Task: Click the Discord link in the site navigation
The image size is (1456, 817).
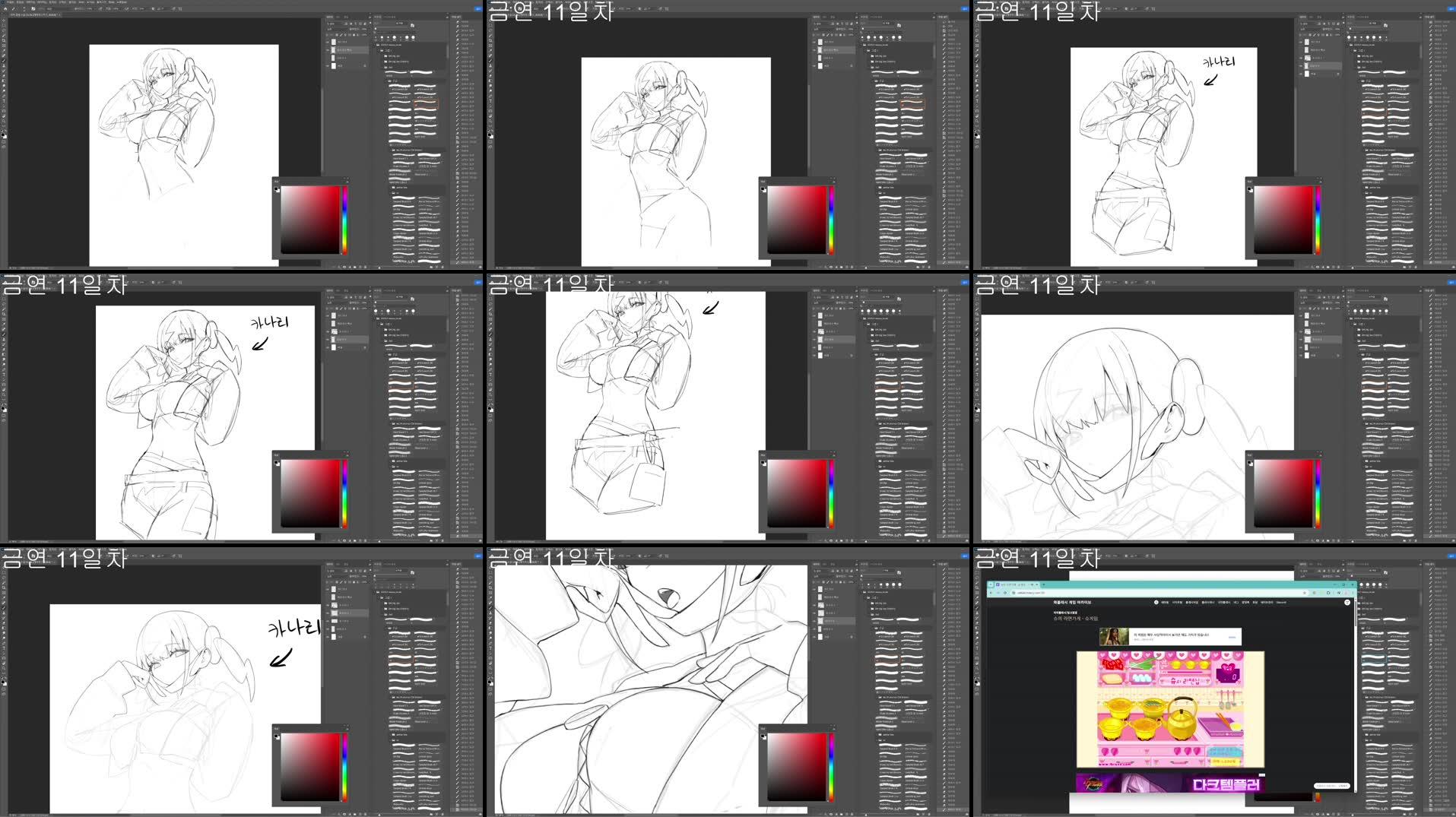Action: 1282,603
